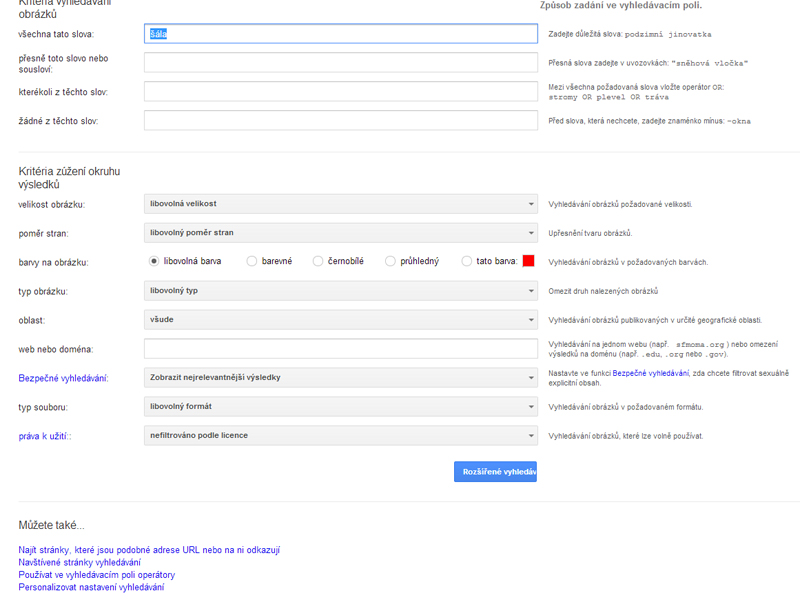Focus the 'žádné z těchto slov' field
The image size is (800, 611).
pyautogui.click(x=341, y=121)
